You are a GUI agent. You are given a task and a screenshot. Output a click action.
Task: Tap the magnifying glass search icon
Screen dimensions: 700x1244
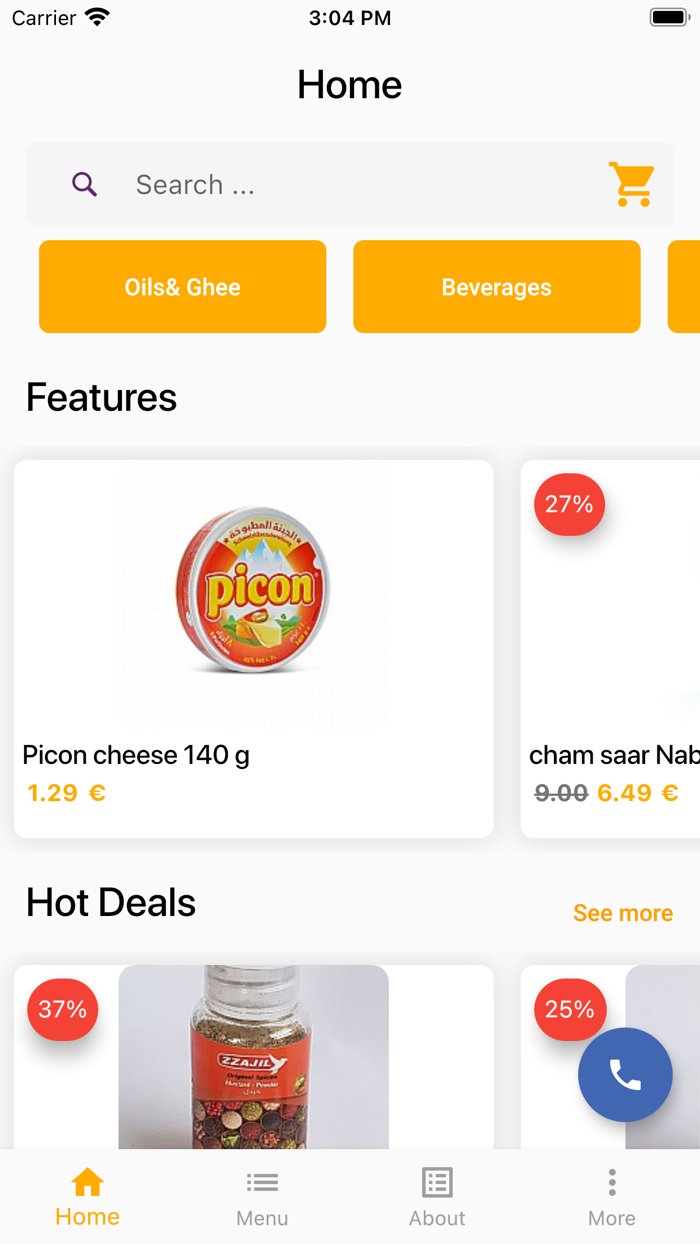pyautogui.click(x=85, y=184)
